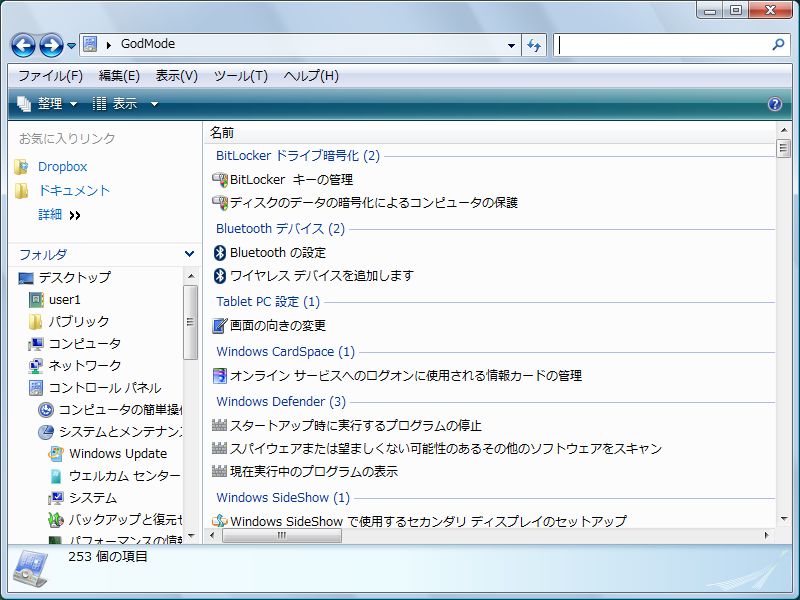Select コントロール パネル in the folder tree
Screen dimensions: 800x600
pyautogui.click(x=105, y=388)
